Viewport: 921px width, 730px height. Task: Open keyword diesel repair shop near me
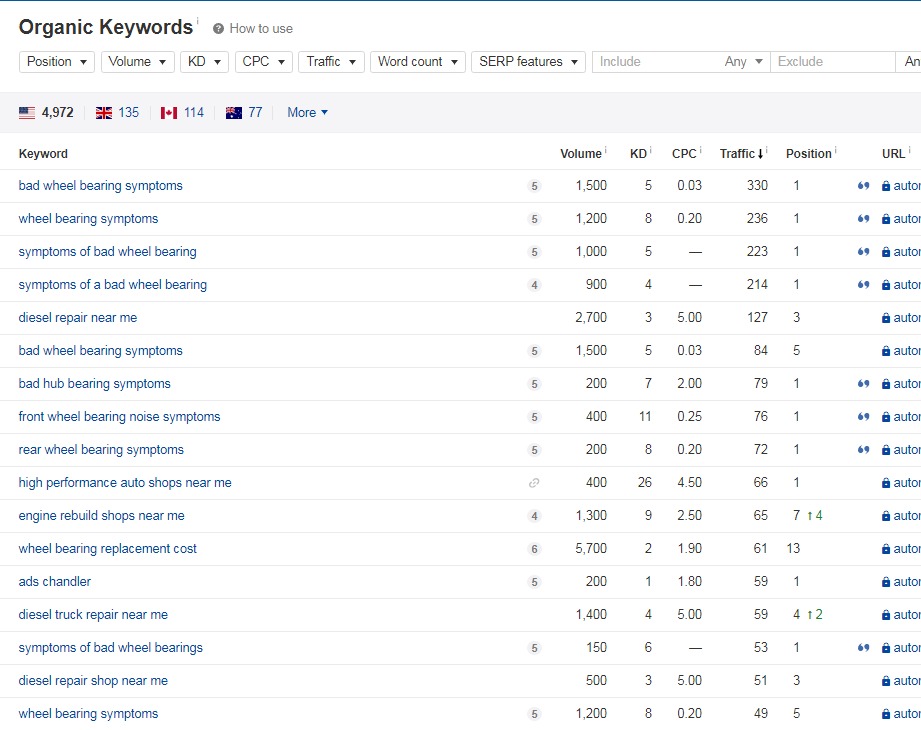coord(93,681)
